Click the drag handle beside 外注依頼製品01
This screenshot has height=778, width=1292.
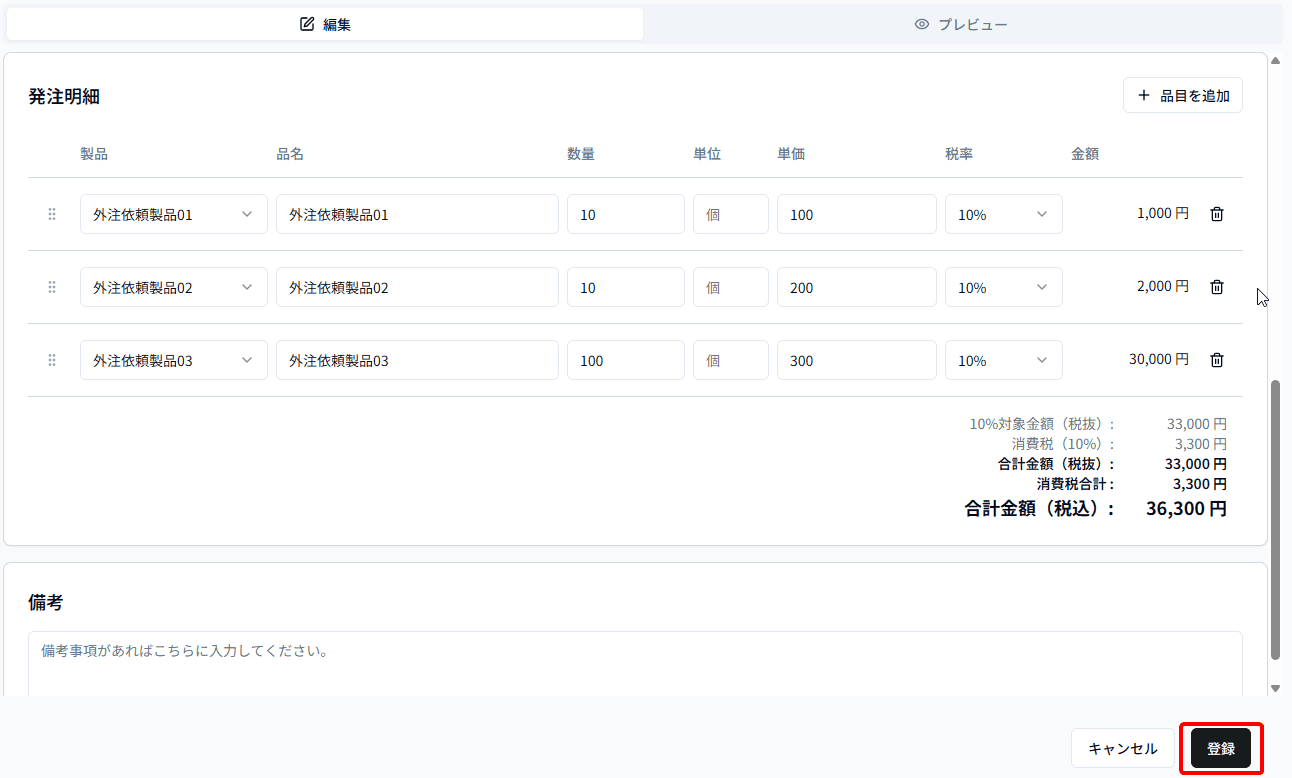[51, 213]
